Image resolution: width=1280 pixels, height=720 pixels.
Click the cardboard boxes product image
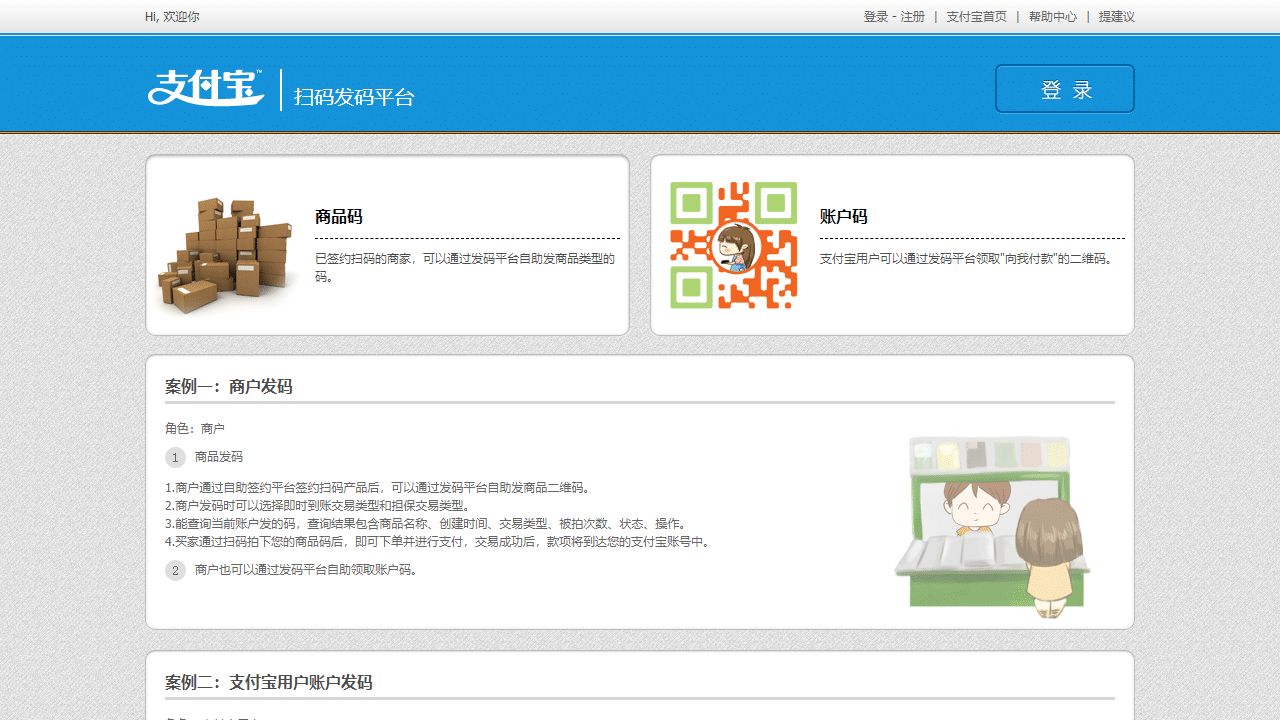pos(226,255)
